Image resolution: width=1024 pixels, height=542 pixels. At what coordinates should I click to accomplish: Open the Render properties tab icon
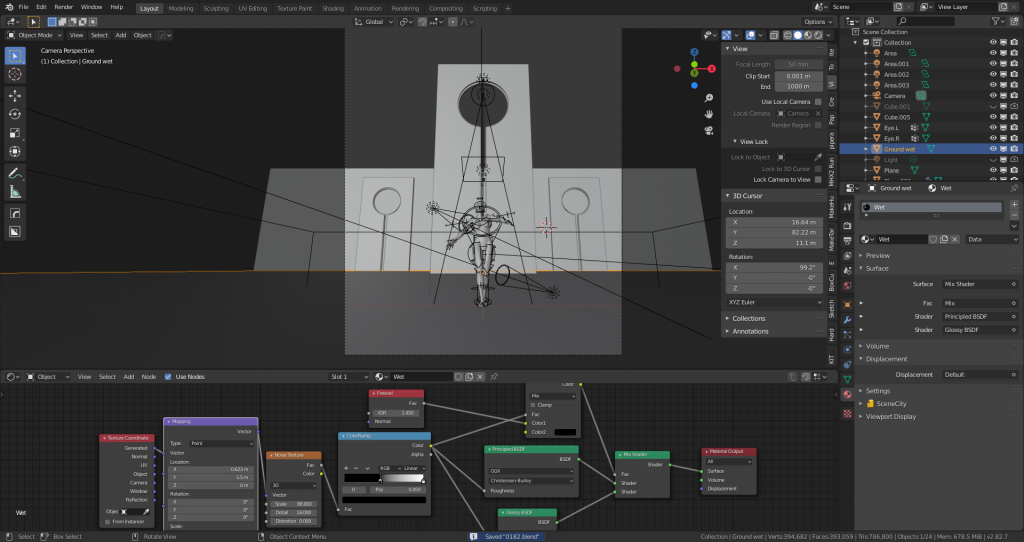point(847,225)
